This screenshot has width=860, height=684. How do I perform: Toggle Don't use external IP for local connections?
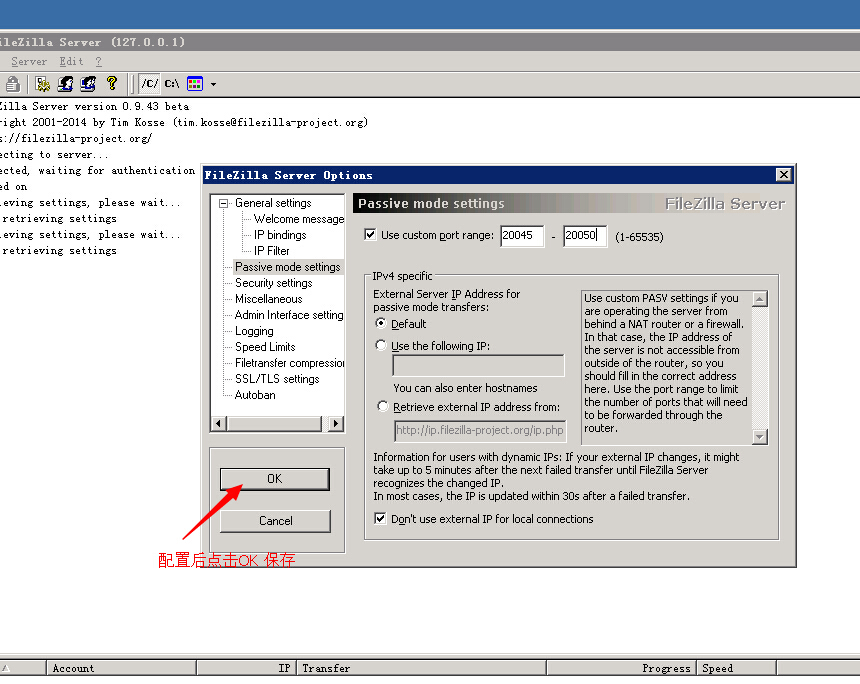(380, 518)
